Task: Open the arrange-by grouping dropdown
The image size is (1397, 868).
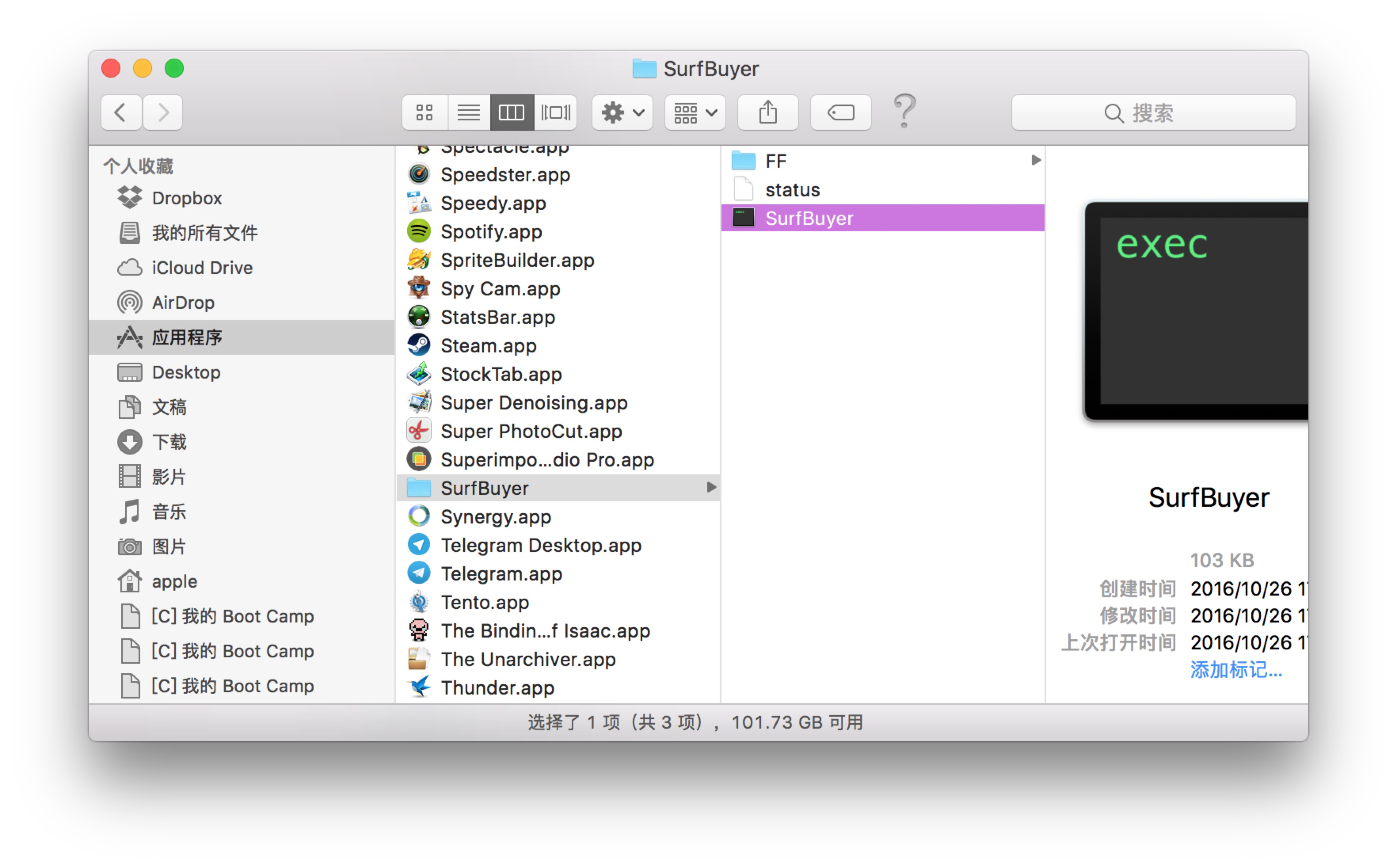Action: coord(695,112)
